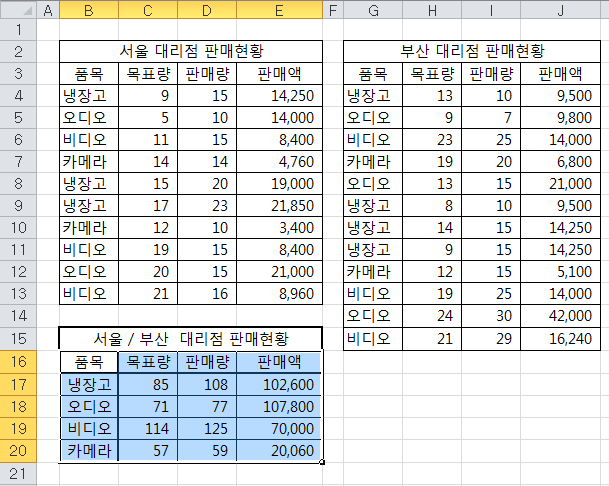Click '목표량' header in the Busan table

(432, 73)
